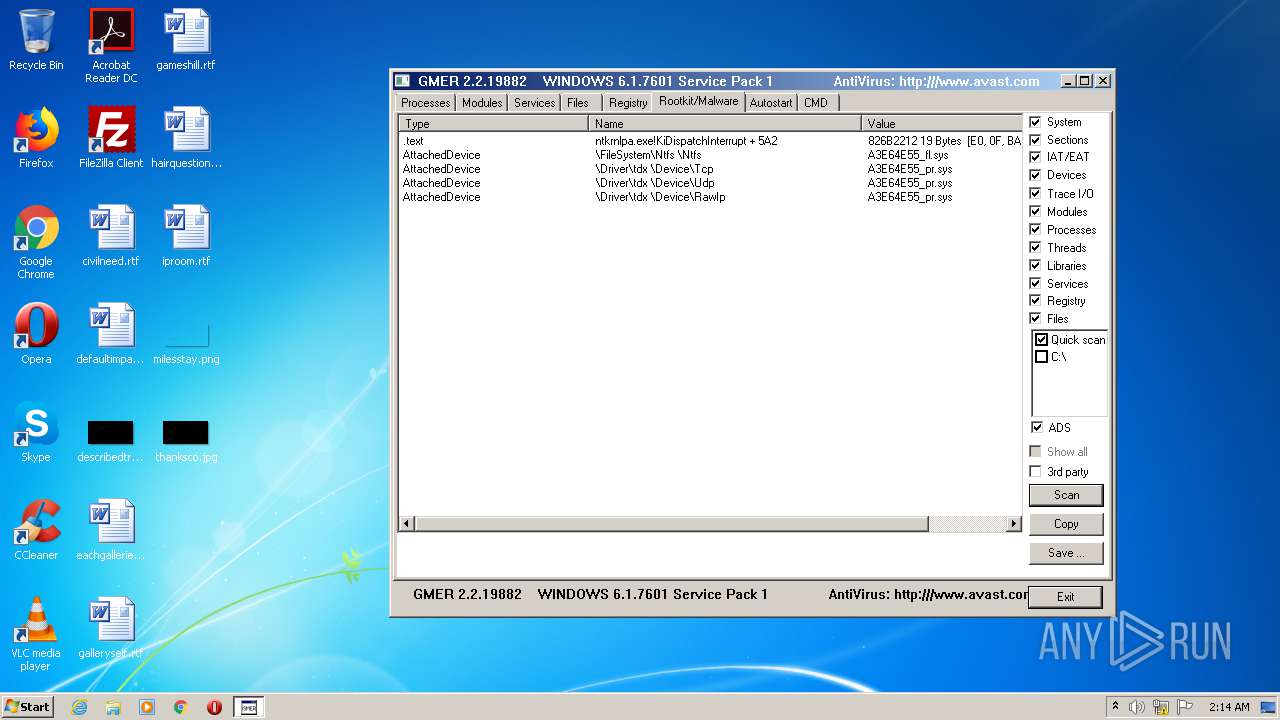Image resolution: width=1280 pixels, height=720 pixels.
Task: Launch Skype from the desktop
Action: [x=36, y=432]
